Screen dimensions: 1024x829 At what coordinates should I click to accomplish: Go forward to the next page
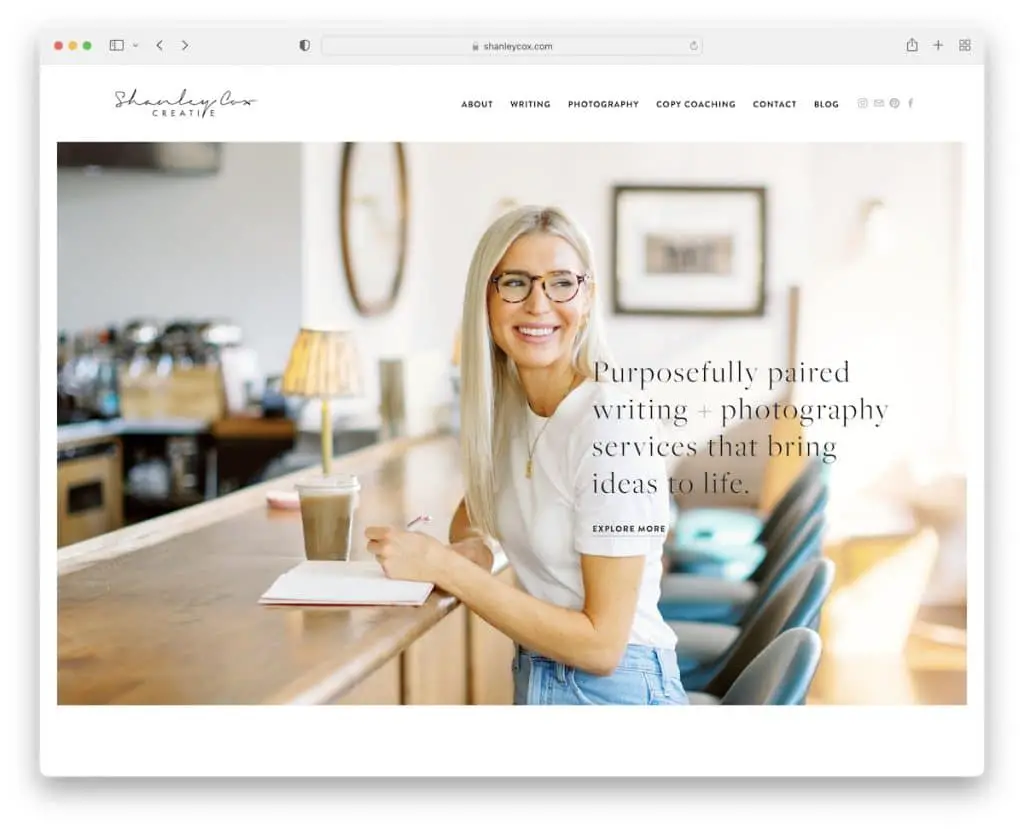185,45
